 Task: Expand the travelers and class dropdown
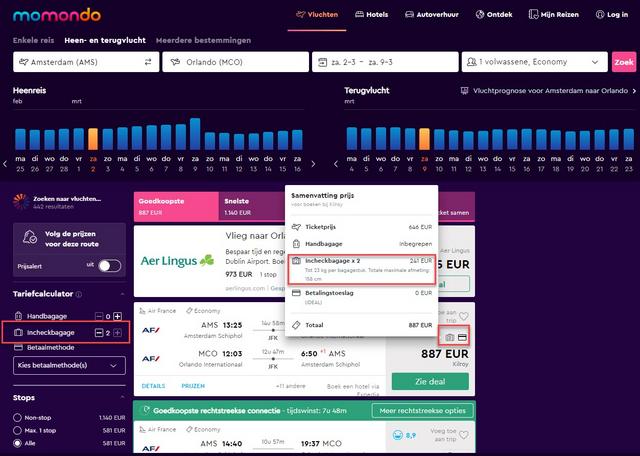click(535, 62)
